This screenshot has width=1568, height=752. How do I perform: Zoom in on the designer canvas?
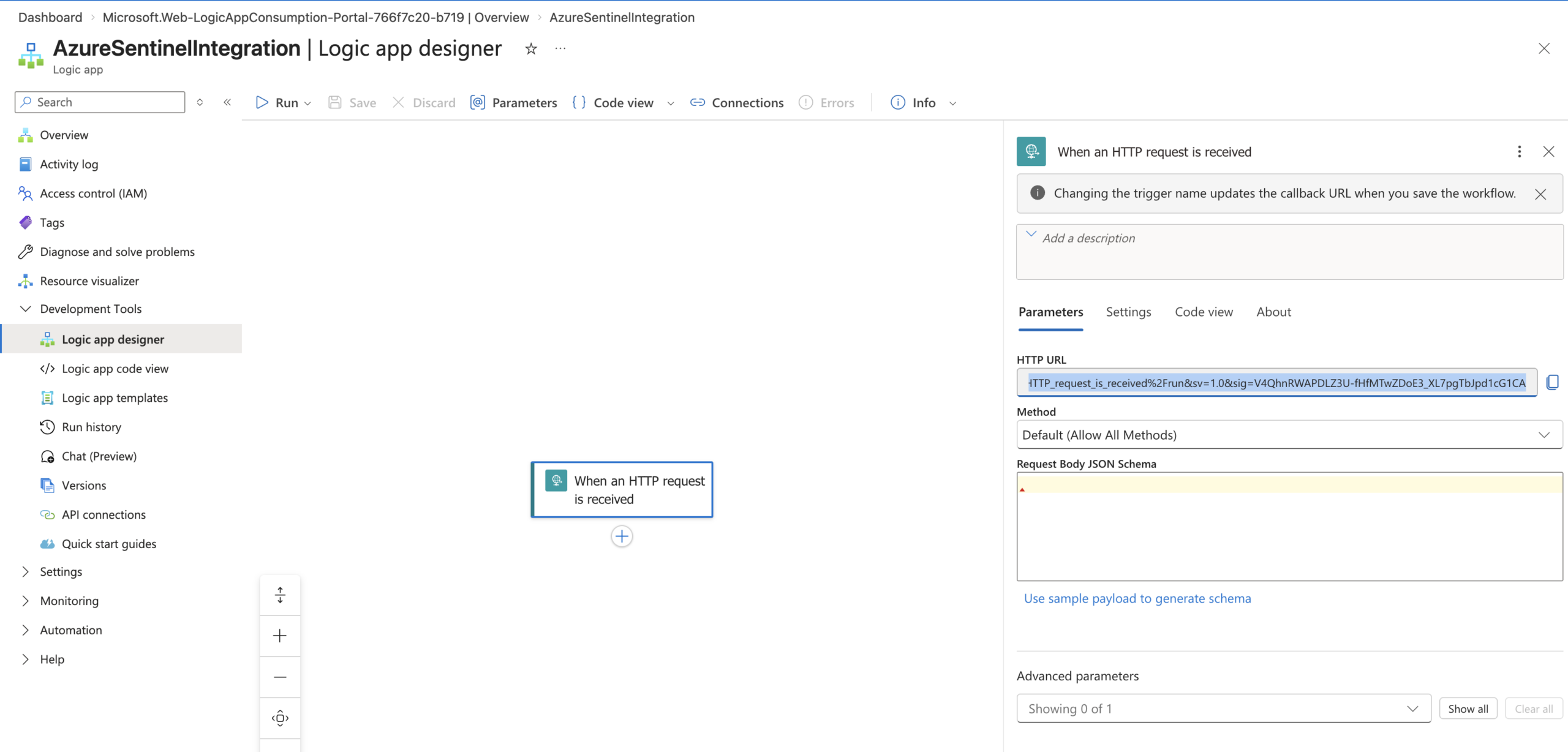click(280, 636)
